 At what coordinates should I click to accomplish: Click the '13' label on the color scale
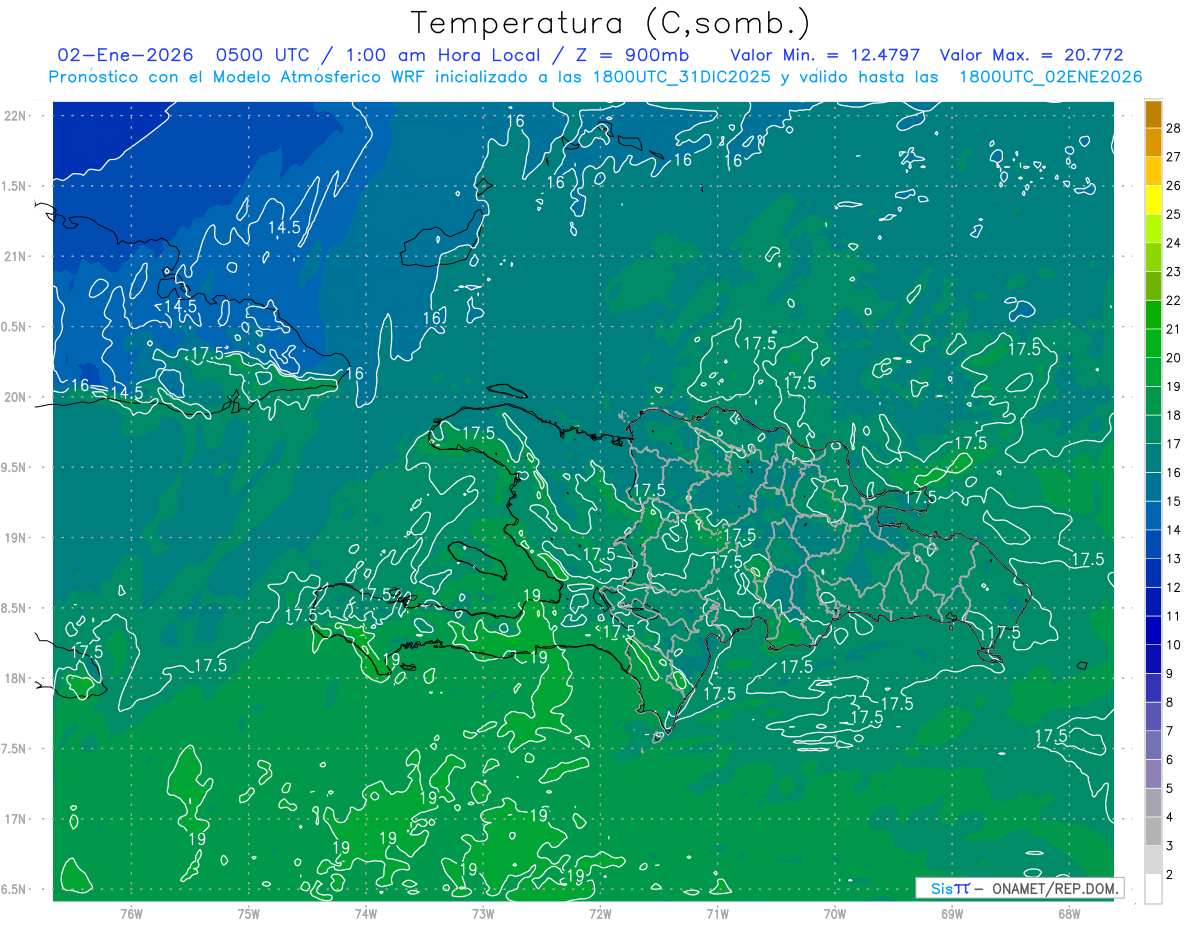point(1174,558)
